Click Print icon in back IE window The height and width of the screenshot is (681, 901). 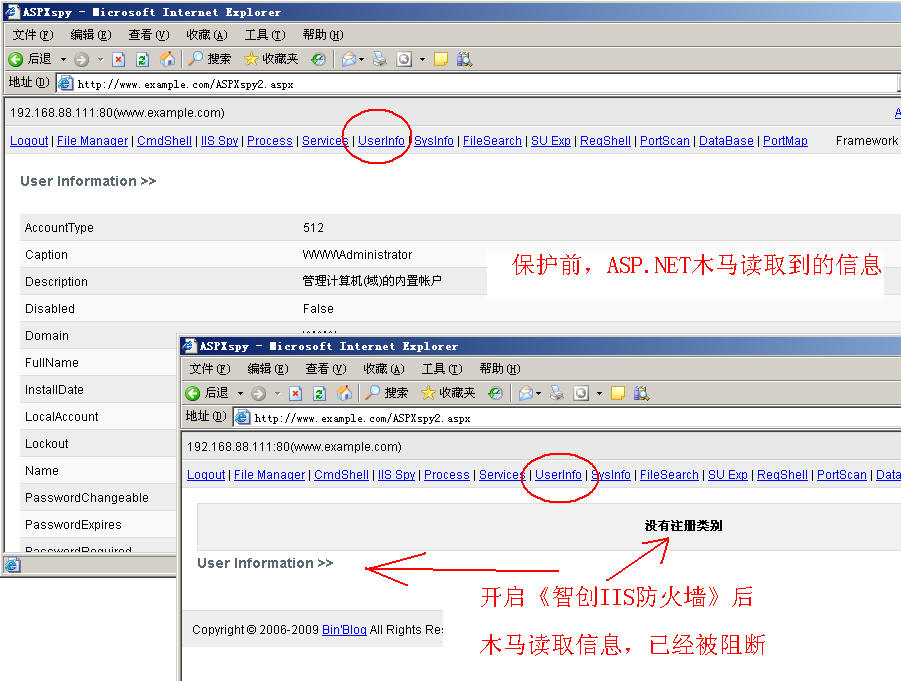[x=379, y=59]
